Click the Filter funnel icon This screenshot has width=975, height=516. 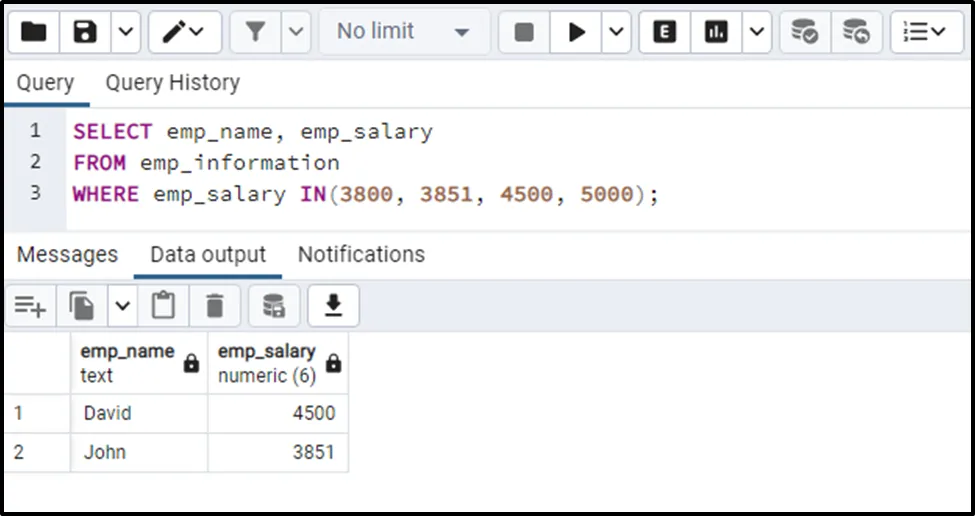coord(255,32)
